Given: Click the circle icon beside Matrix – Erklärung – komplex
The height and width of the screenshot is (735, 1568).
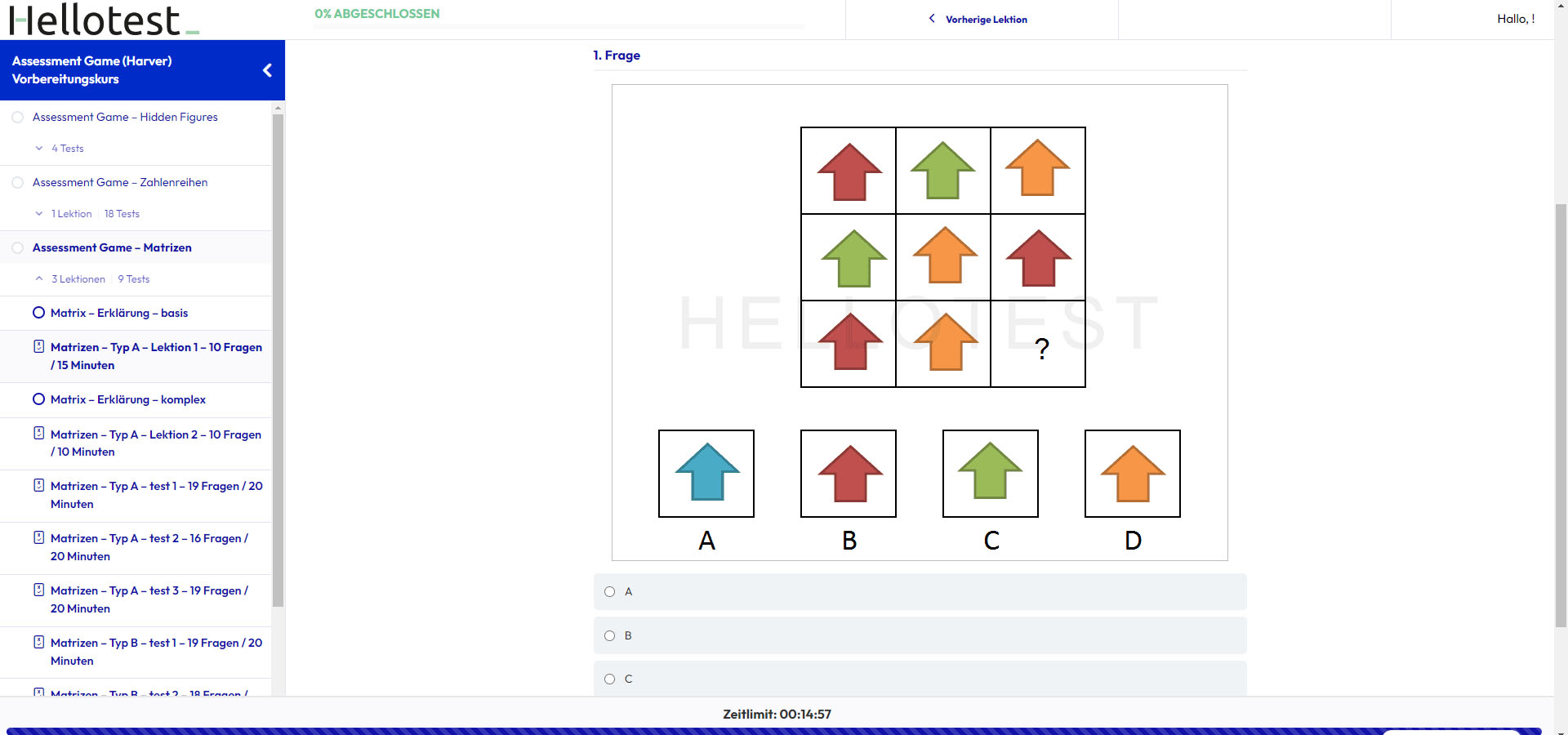Looking at the screenshot, I should pos(38,399).
